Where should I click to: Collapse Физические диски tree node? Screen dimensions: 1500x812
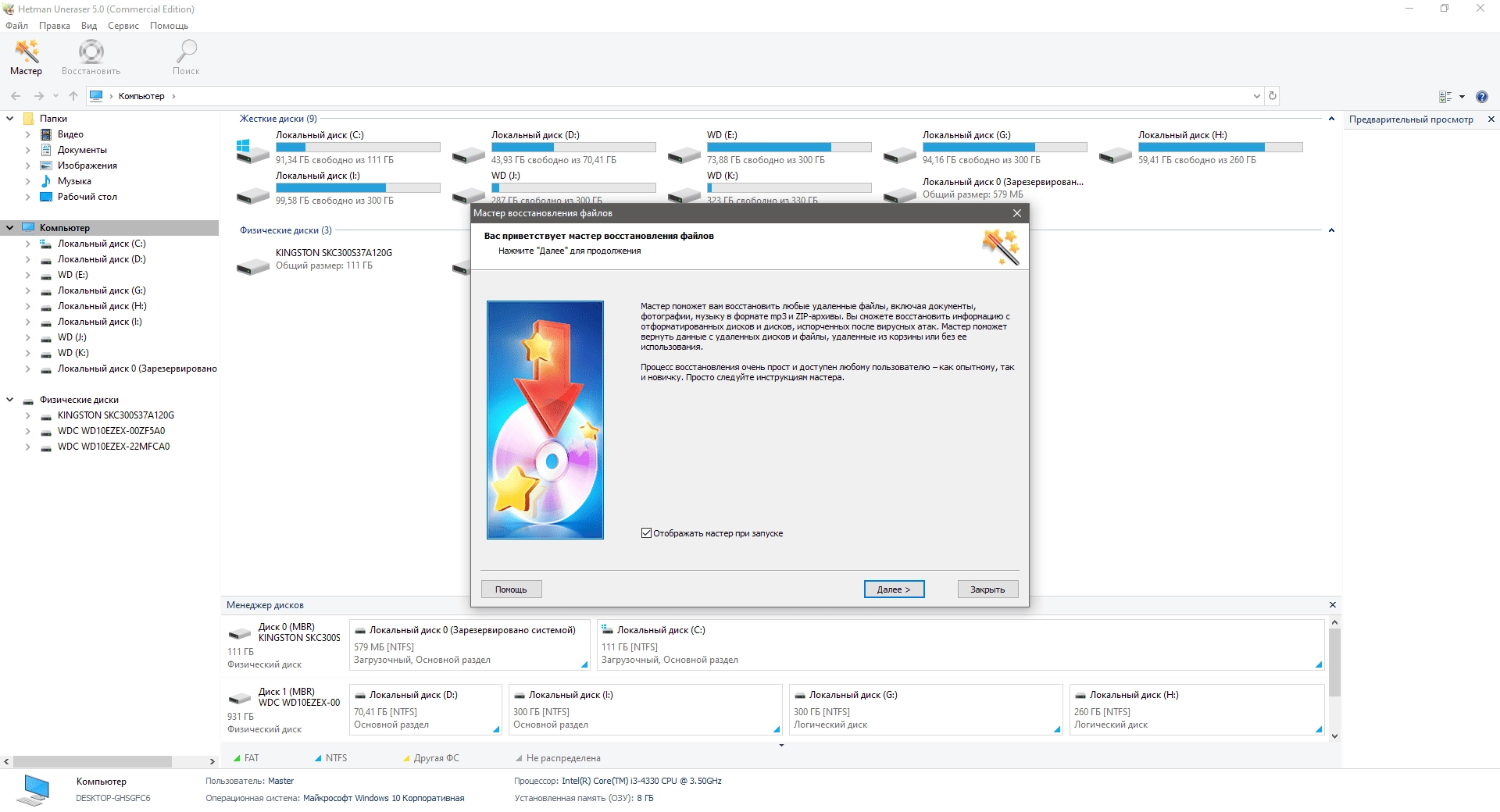(10, 400)
